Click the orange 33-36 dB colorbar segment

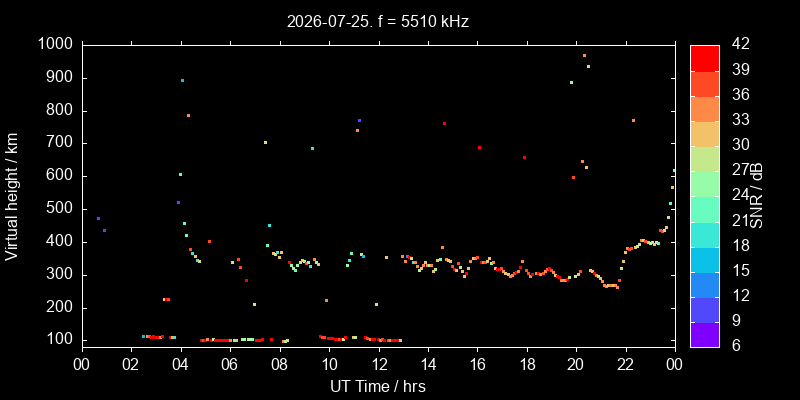click(x=705, y=108)
